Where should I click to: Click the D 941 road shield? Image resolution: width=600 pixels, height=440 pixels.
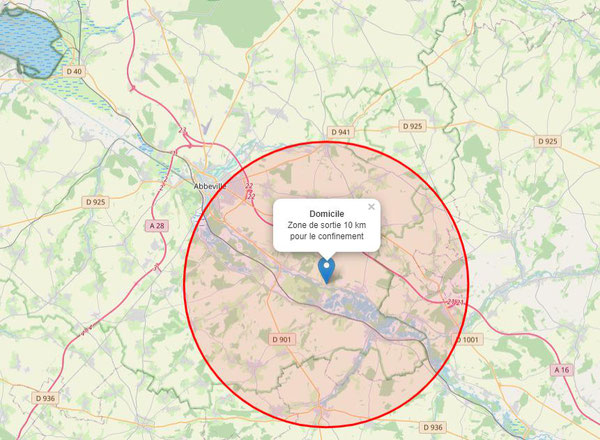(x=341, y=132)
